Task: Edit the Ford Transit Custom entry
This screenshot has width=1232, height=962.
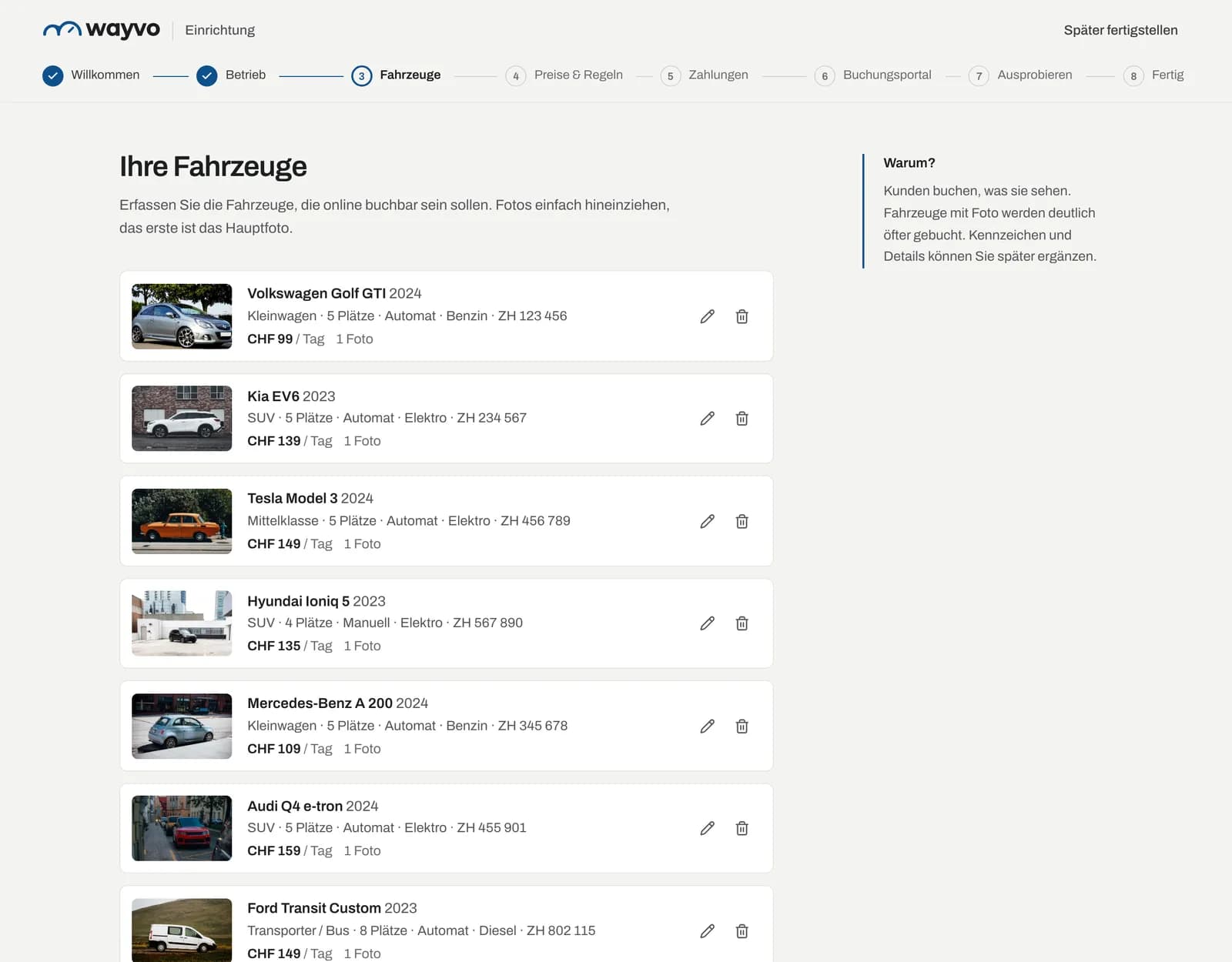Action: click(708, 931)
